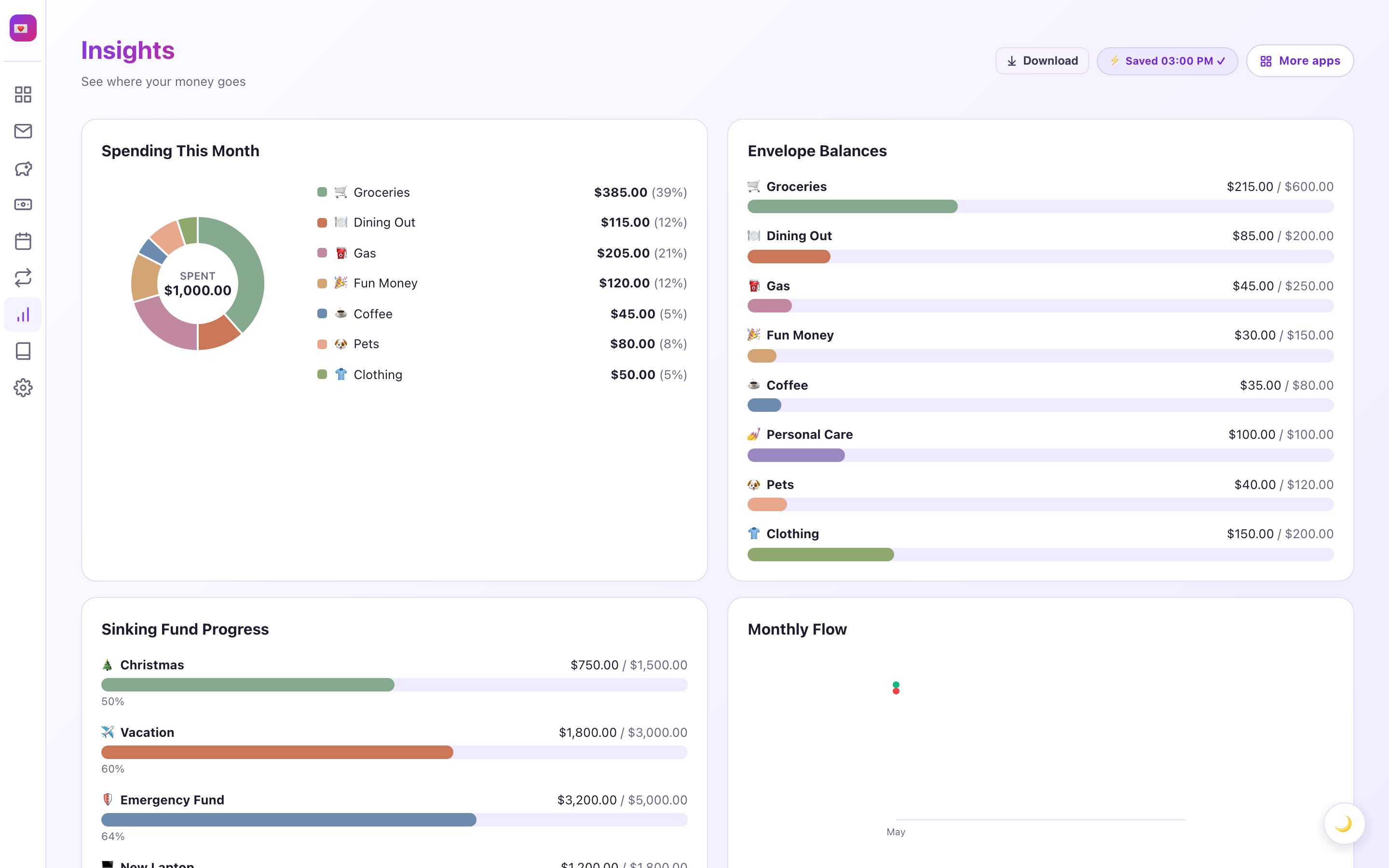Click the Pets peach legend swatch

[x=322, y=344]
